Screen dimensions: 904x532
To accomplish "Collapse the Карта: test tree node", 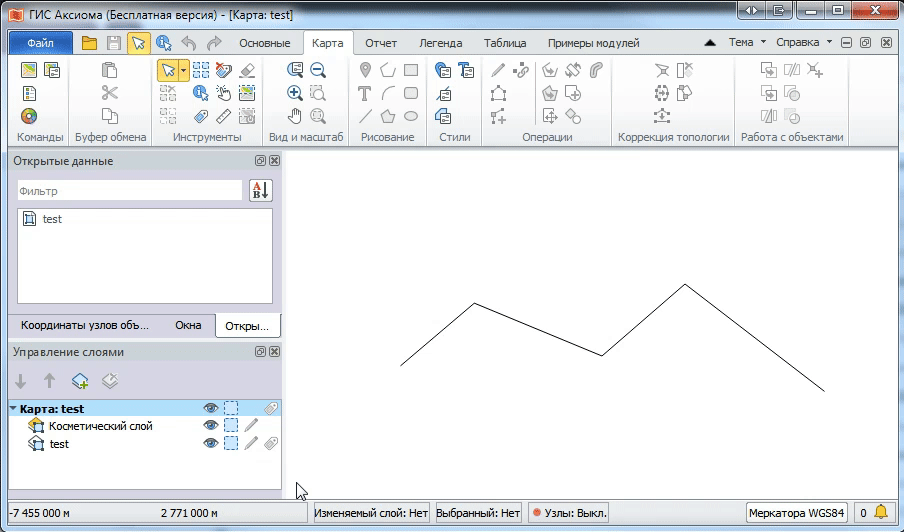I will [x=13, y=408].
